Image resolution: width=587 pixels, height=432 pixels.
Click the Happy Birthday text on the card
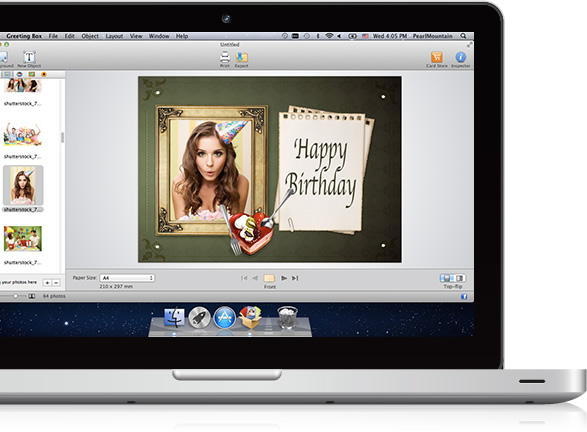pos(321,172)
